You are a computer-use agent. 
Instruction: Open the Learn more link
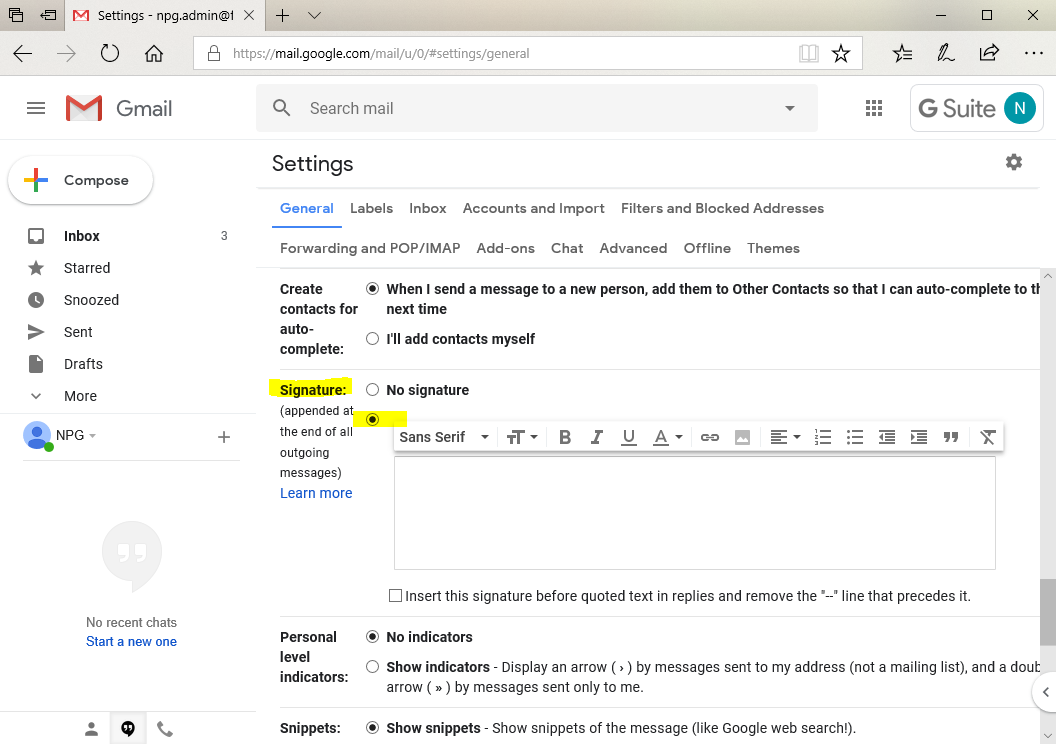pos(316,493)
